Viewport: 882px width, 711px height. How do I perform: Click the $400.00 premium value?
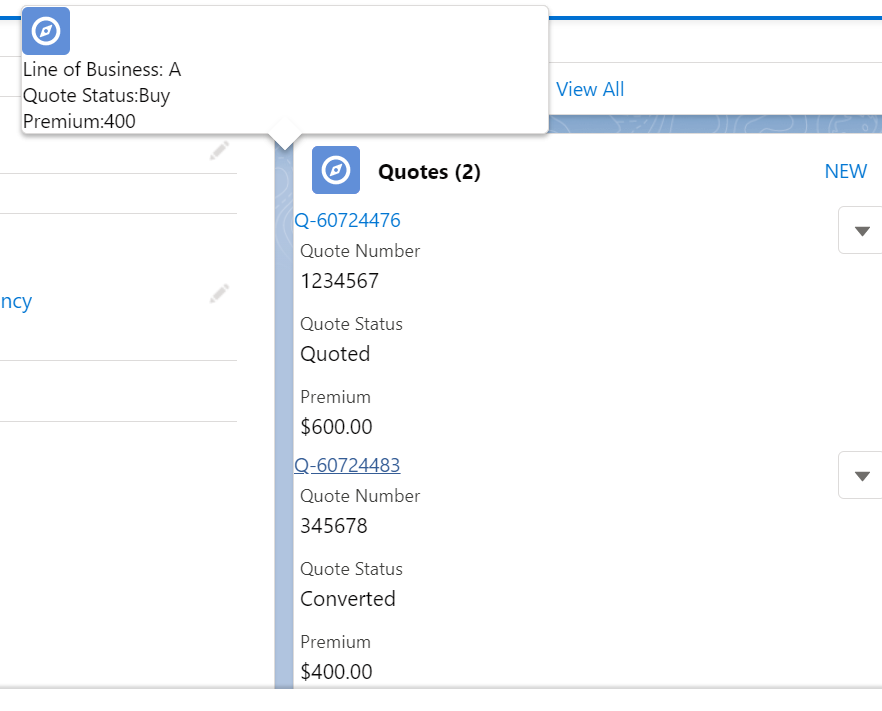coord(336,672)
